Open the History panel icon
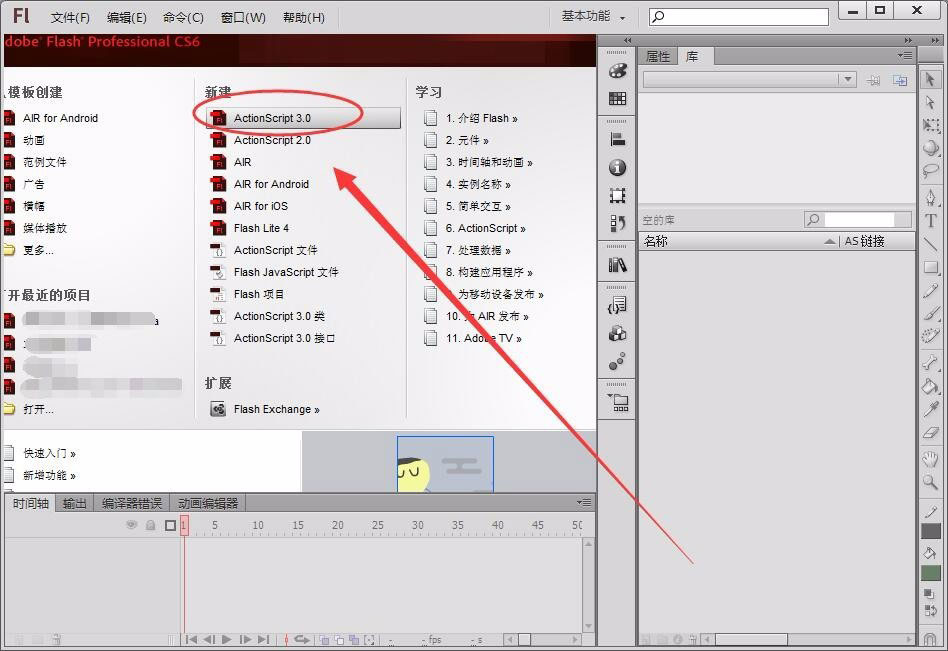Image resolution: width=948 pixels, height=651 pixels. point(617,224)
